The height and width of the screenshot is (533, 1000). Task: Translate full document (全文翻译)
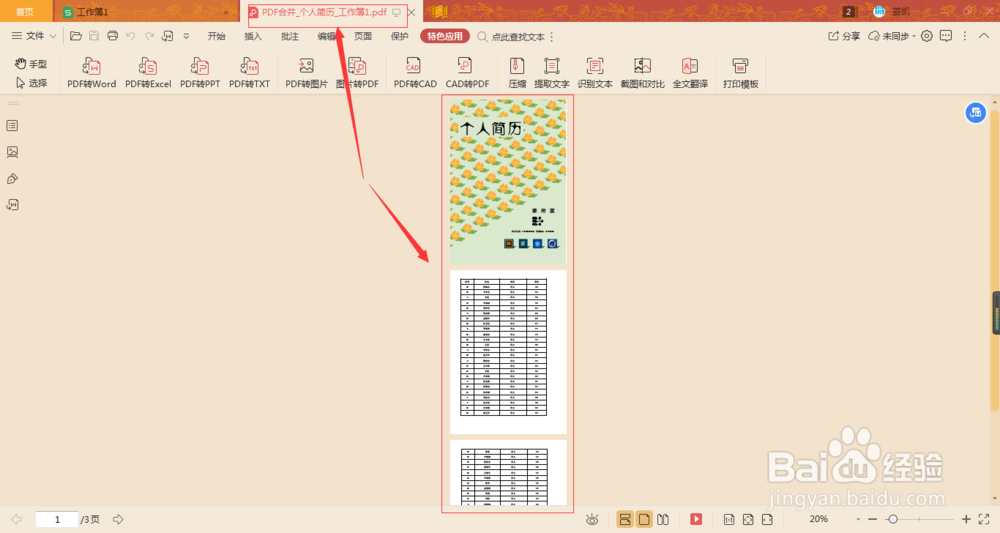click(690, 73)
